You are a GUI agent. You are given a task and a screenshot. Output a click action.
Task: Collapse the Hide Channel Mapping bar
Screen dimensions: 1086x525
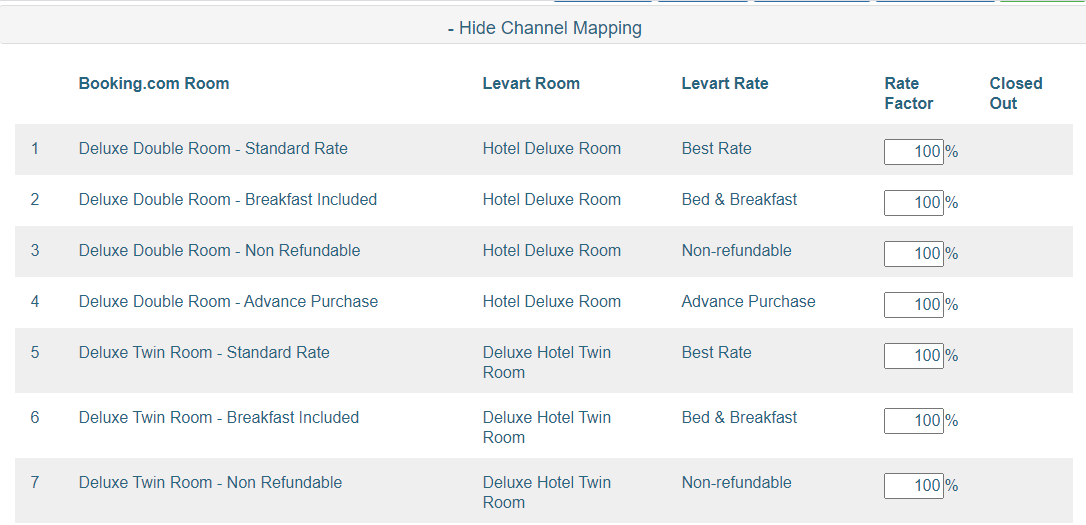[544, 28]
